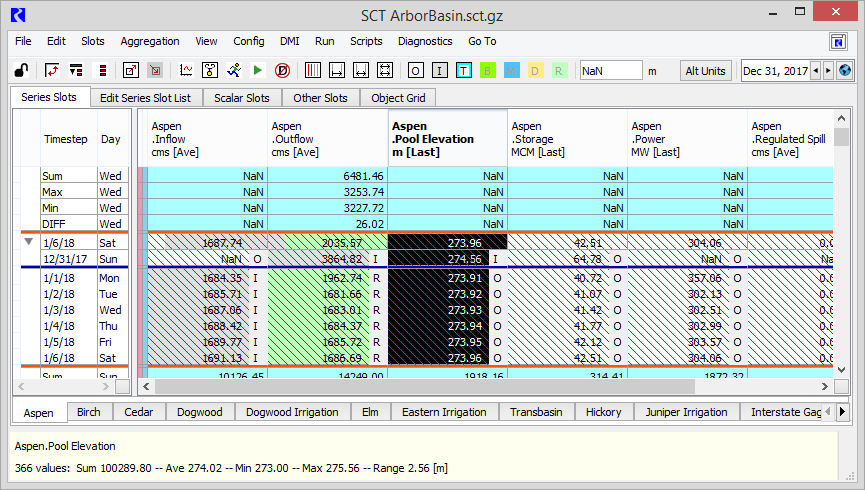Click the NaN value input field
This screenshot has height=490, width=865.
click(x=610, y=71)
